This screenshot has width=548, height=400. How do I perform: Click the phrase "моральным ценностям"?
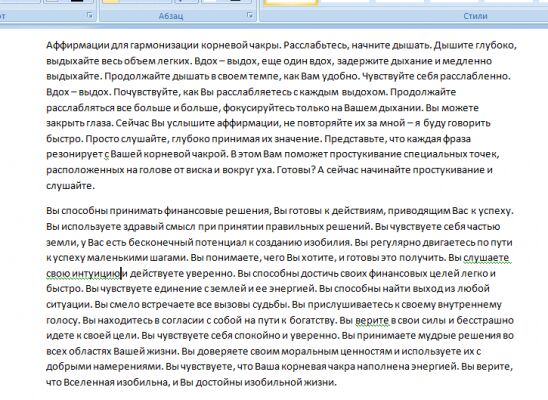coord(337,351)
